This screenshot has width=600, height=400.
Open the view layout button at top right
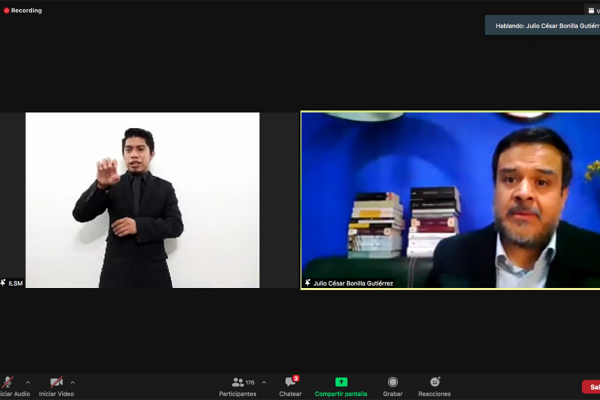(593, 11)
